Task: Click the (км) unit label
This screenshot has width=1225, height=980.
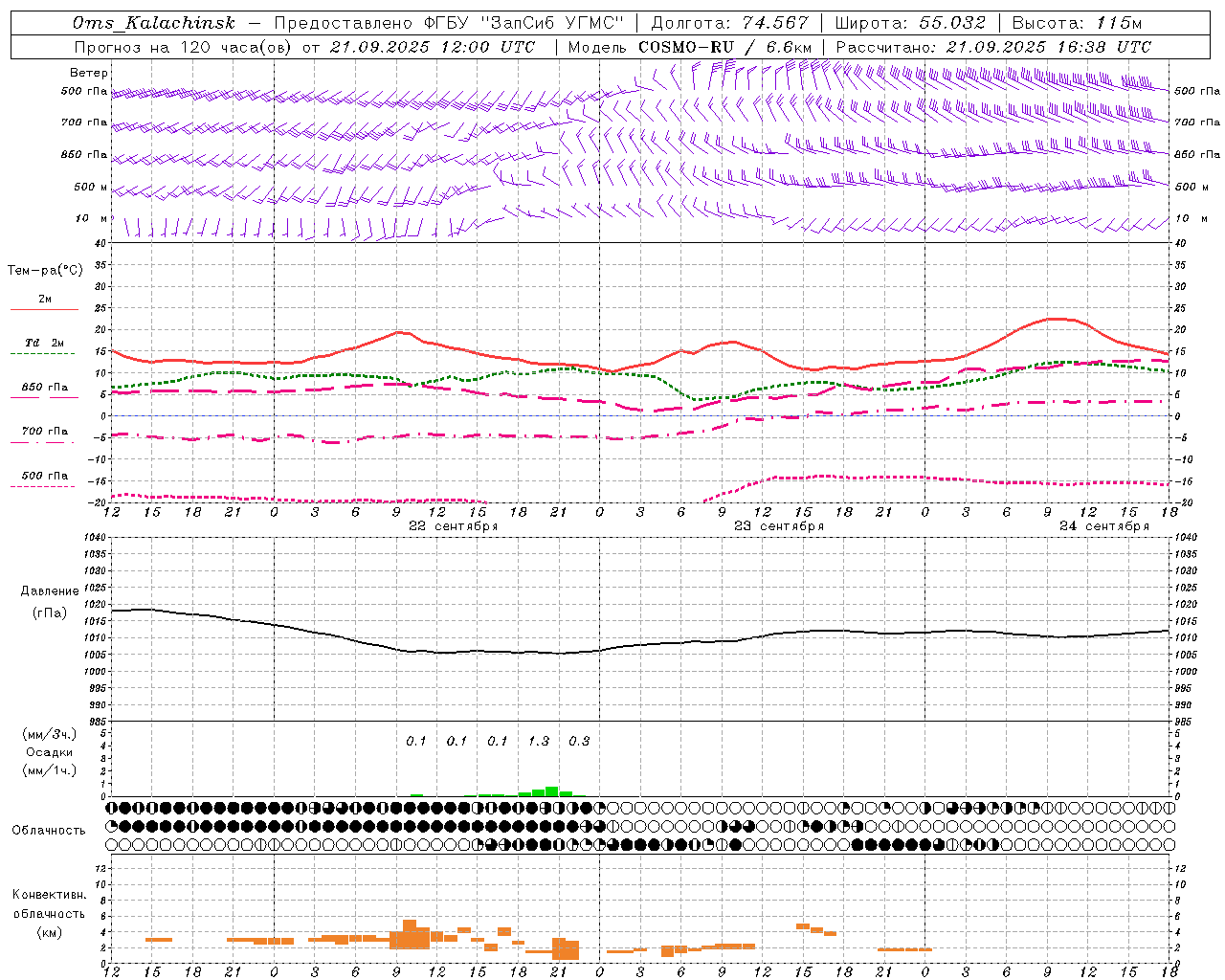Action: click(51, 932)
